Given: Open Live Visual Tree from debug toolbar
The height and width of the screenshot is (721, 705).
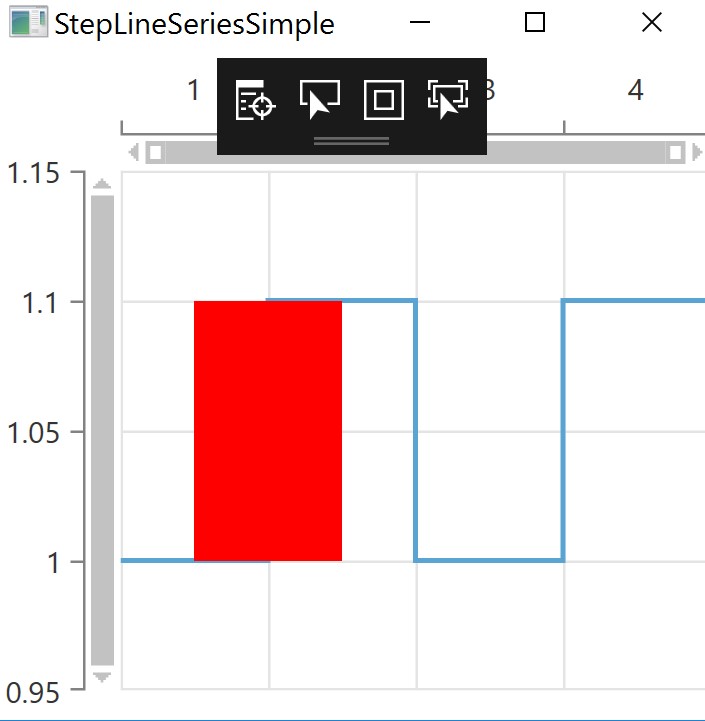Looking at the screenshot, I should [255, 100].
